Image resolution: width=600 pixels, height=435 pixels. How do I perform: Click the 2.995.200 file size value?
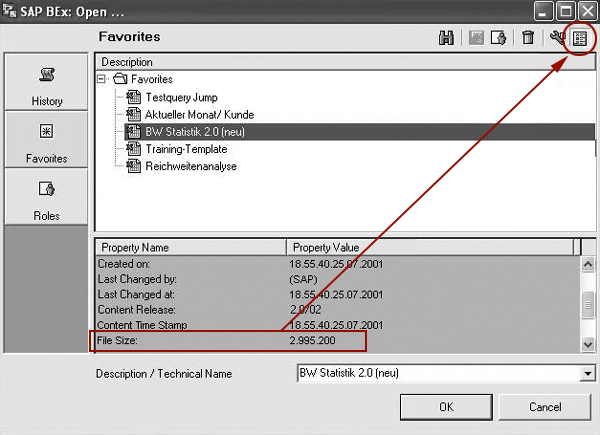point(312,341)
